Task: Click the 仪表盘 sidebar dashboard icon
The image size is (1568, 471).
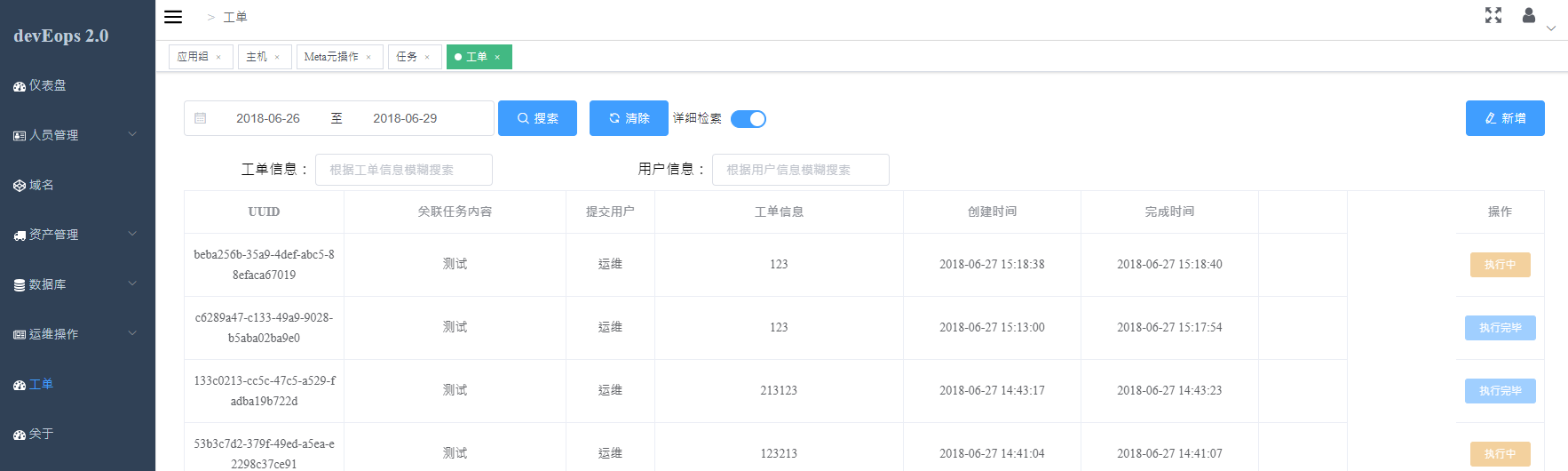Action: point(20,86)
